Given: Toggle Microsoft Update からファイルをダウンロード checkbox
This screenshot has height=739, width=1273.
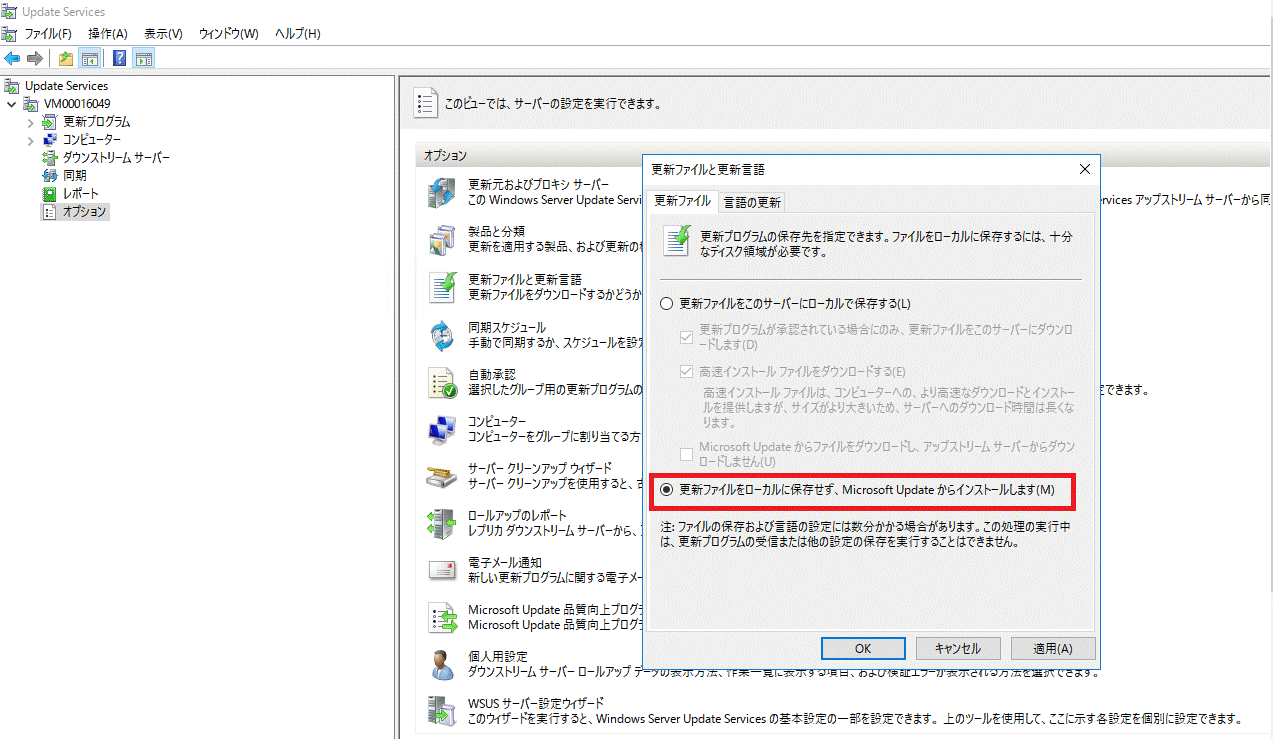Looking at the screenshot, I should coord(686,453).
